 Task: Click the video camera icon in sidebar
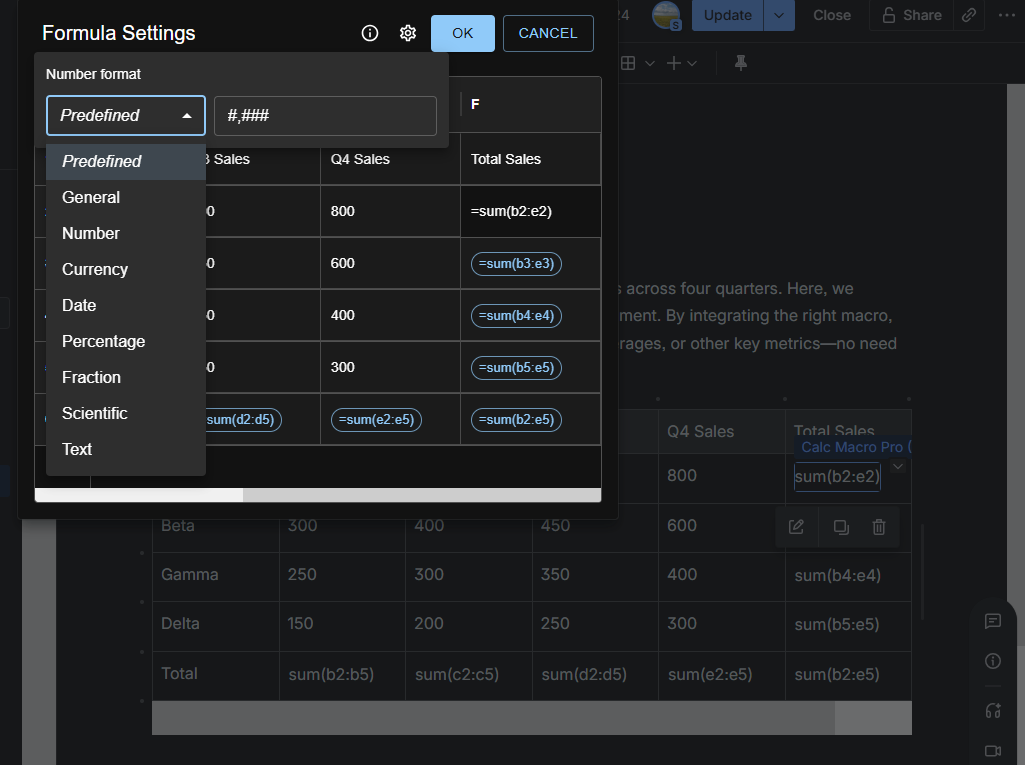[993, 751]
